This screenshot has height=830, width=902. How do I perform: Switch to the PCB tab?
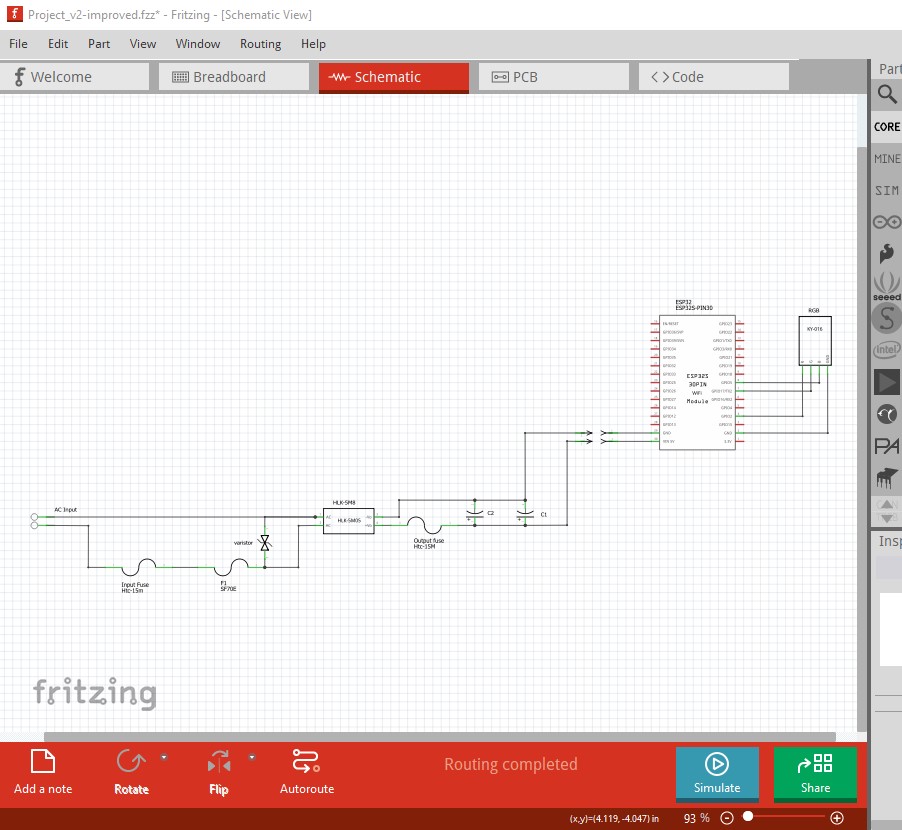(x=553, y=77)
